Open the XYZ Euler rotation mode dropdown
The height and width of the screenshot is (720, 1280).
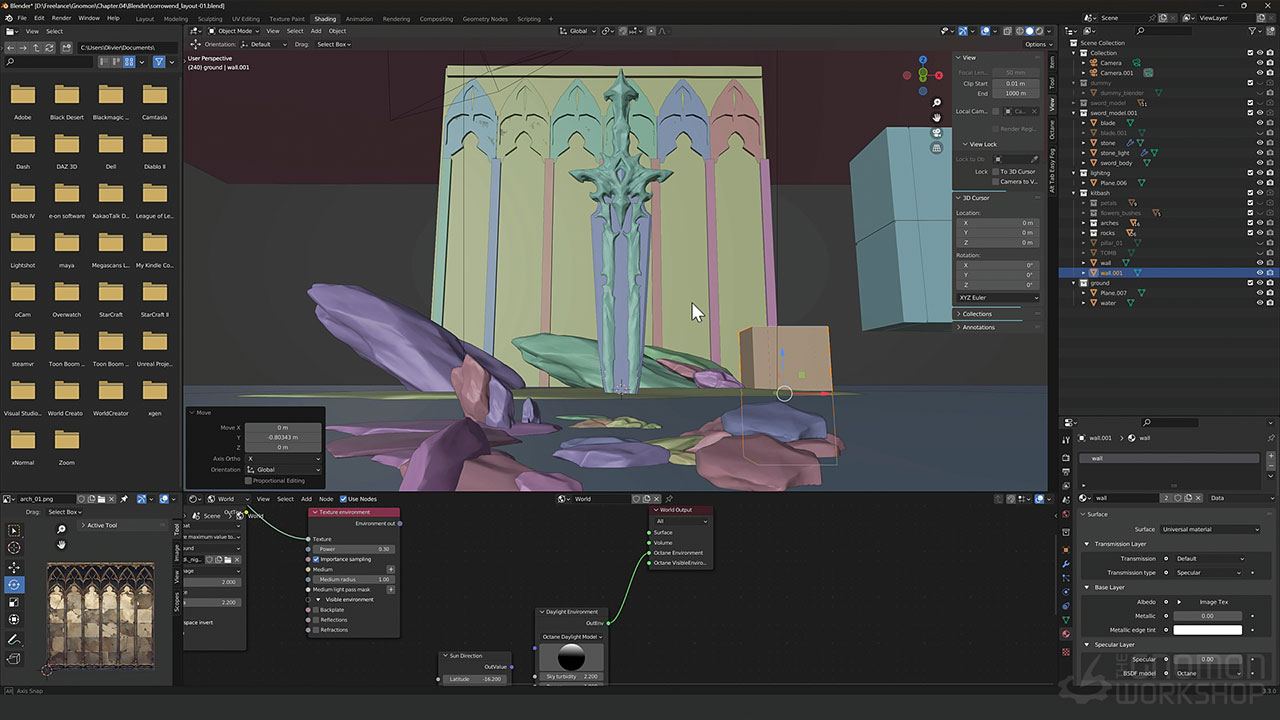pos(997,297)
